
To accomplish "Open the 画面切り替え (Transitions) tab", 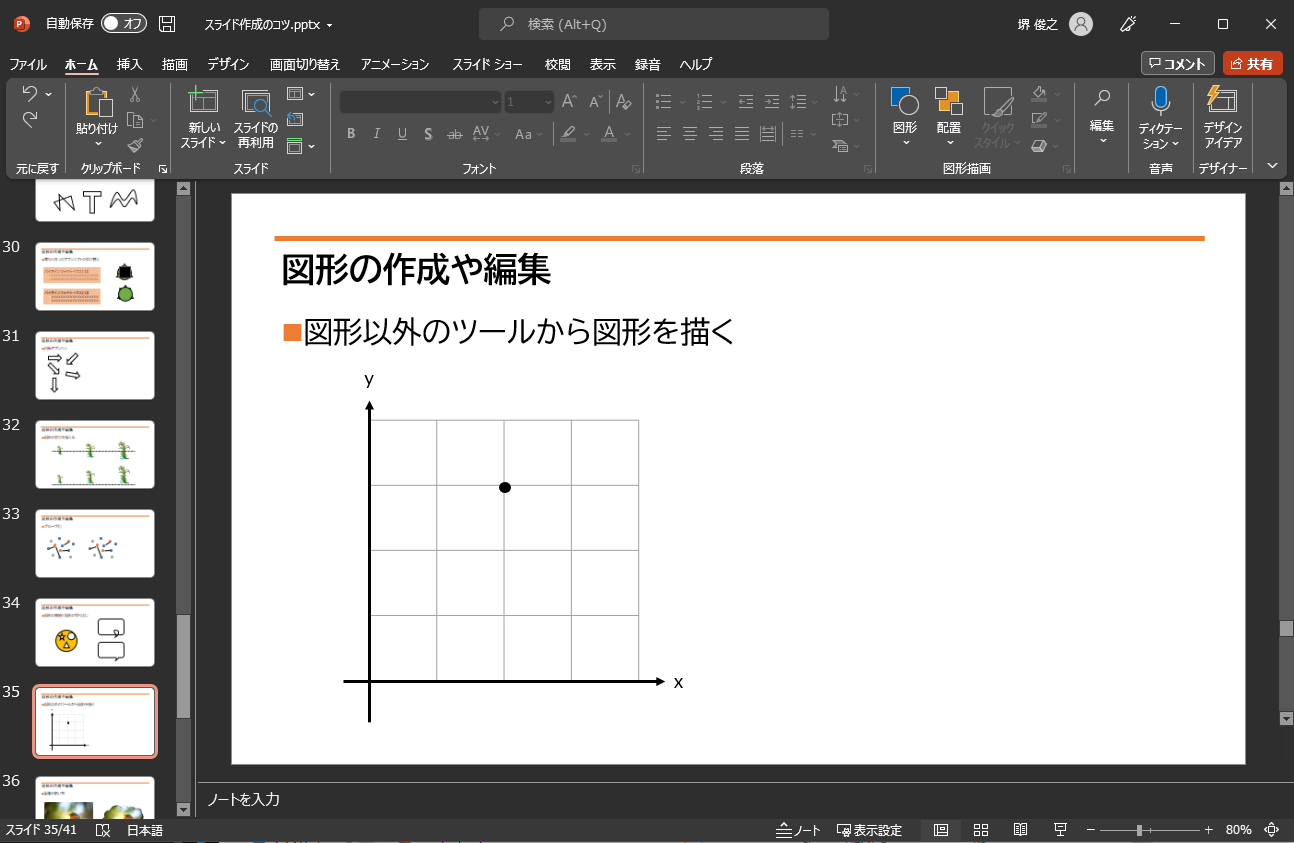I will pos(305,64).
